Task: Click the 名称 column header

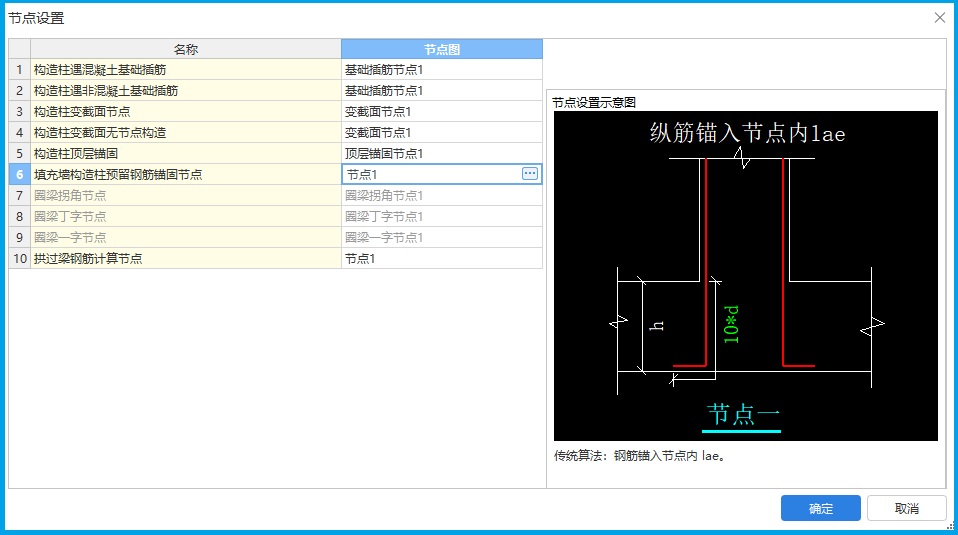Action: (x=186, y=49)
